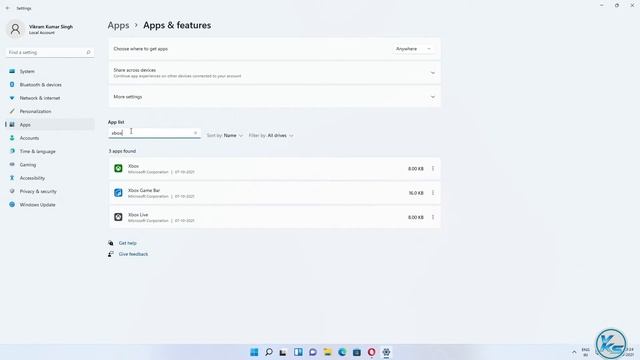Image resolution: width=640 pixels, height=360 pixels.
Task: Click Get help link
Action: [x=127, y=243]
